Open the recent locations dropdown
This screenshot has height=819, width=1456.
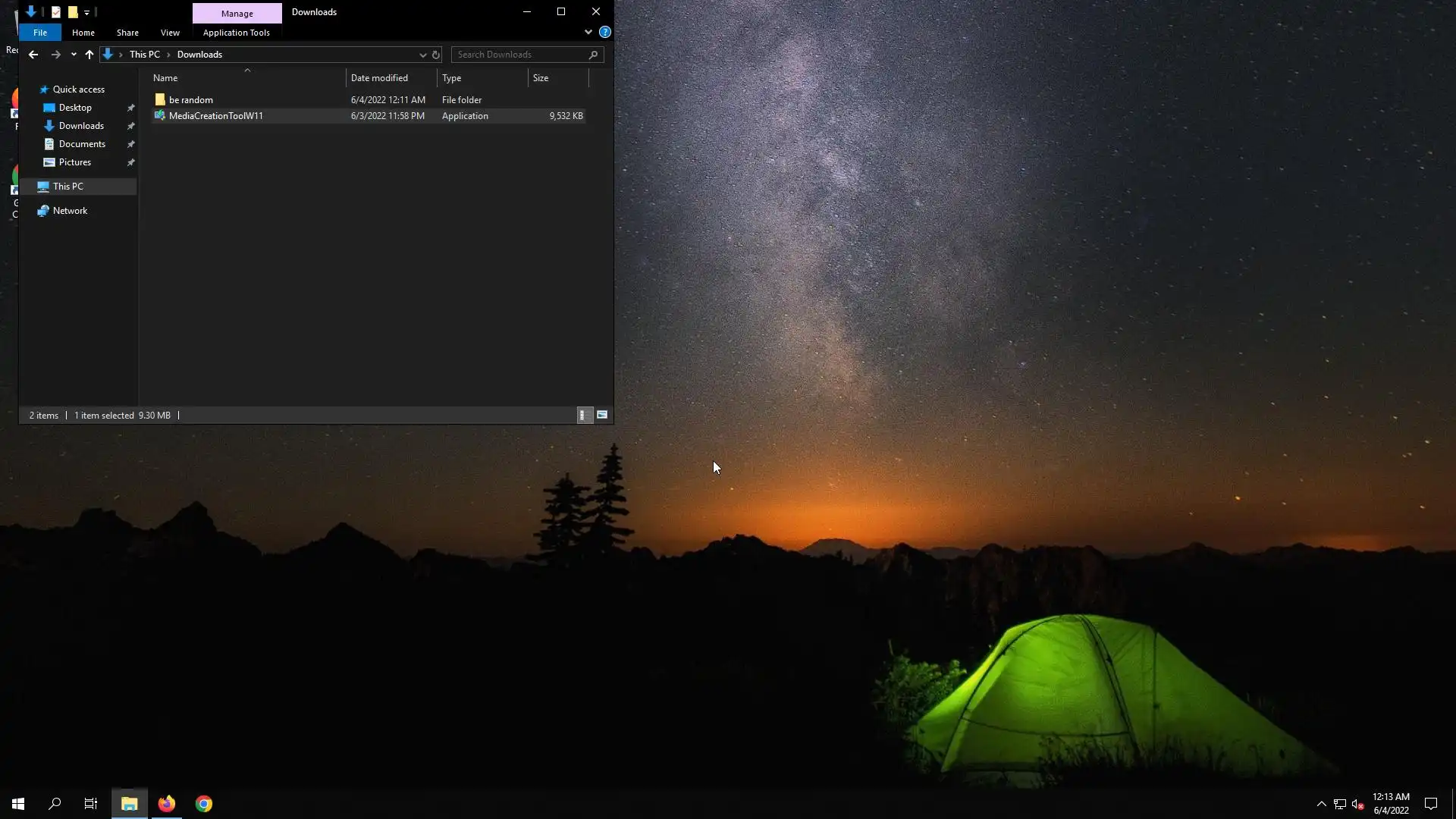(x=74, y=55)
